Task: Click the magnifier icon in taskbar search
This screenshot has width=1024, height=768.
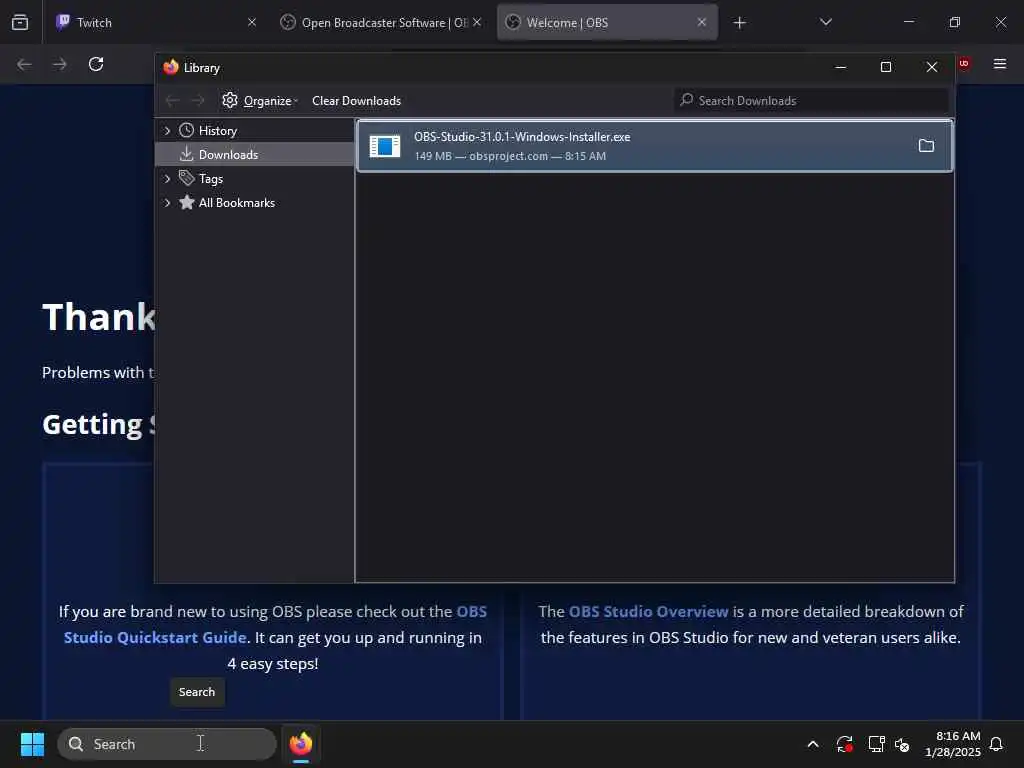Action: pos(76,744)
